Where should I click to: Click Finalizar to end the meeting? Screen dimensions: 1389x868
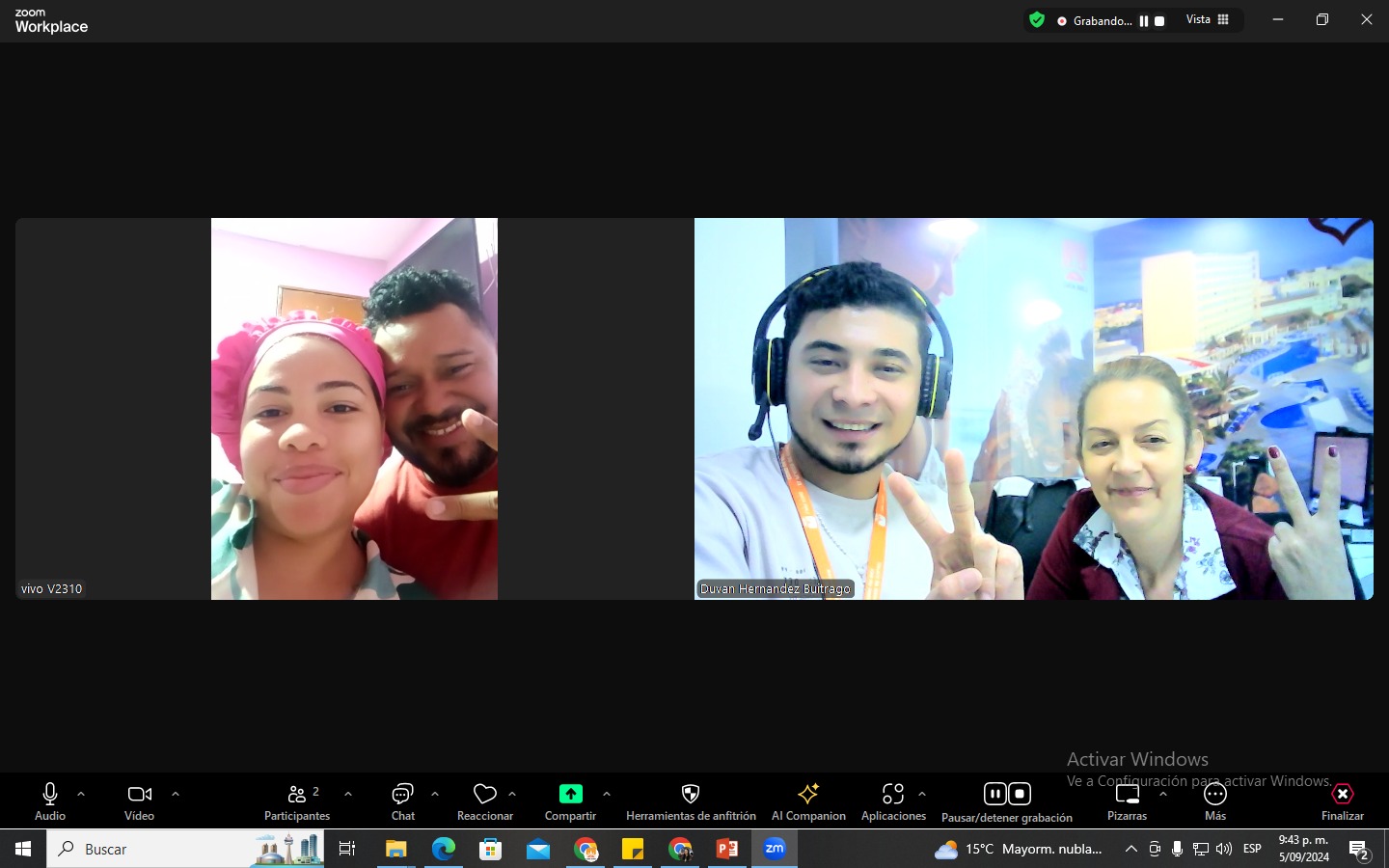(x=1342, y=800)
